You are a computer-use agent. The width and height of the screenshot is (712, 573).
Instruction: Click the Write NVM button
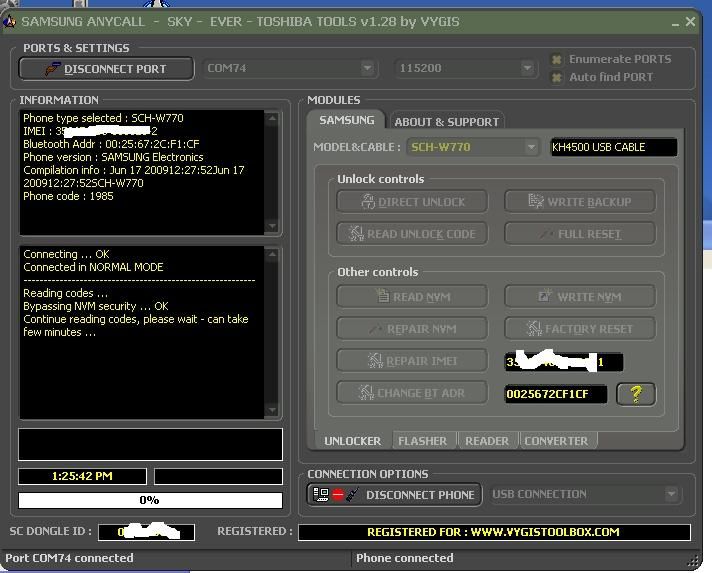tap(580, 297)
